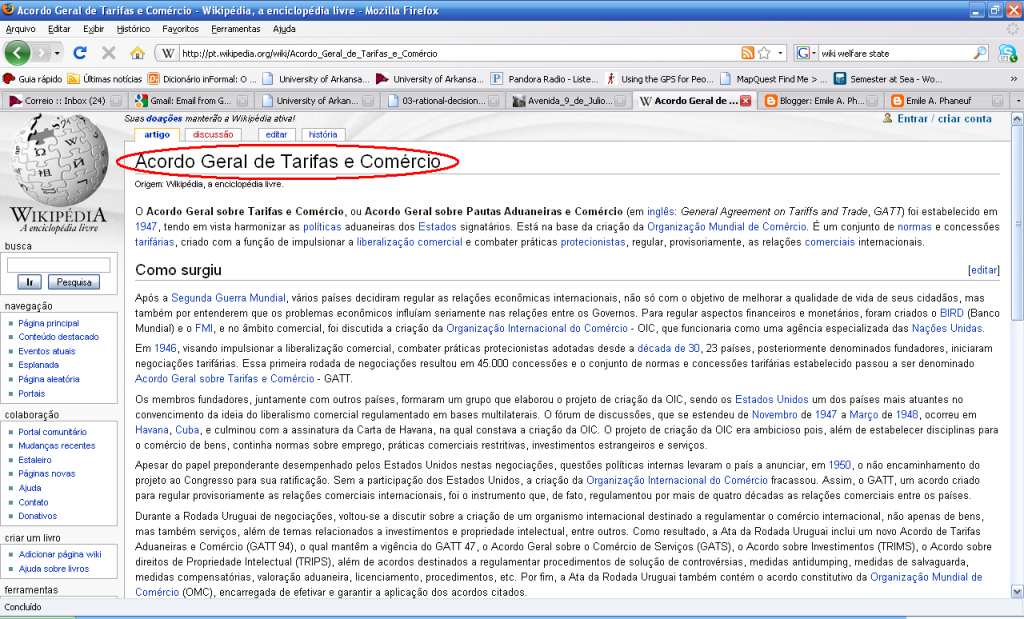
Task: Bookmark this page with the star icon
Action: coord(764,52)
